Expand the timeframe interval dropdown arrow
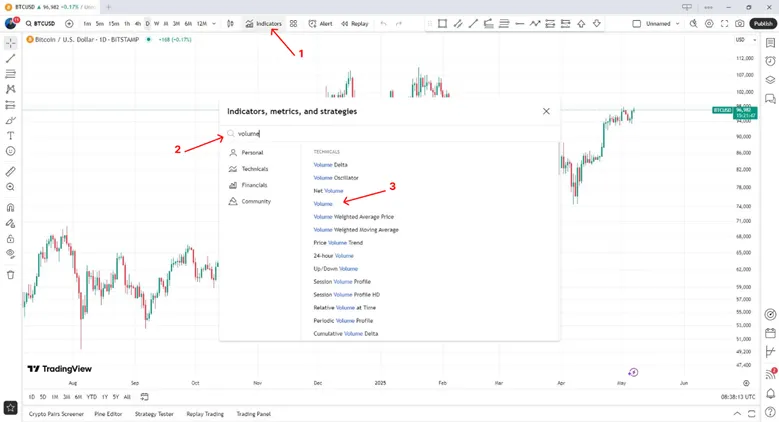 (214, 23)
